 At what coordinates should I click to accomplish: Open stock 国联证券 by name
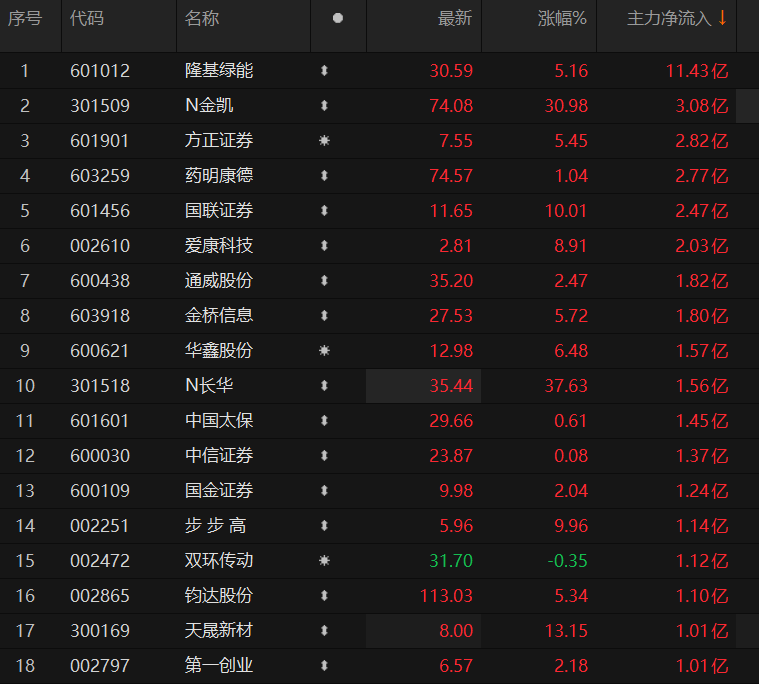tap(219, 211)
